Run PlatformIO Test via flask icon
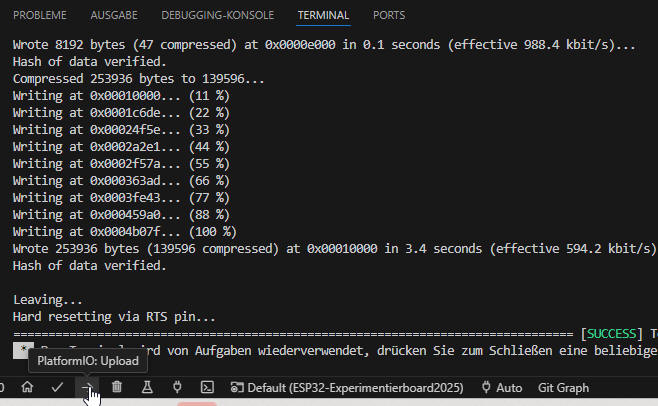 coord(147,387)
